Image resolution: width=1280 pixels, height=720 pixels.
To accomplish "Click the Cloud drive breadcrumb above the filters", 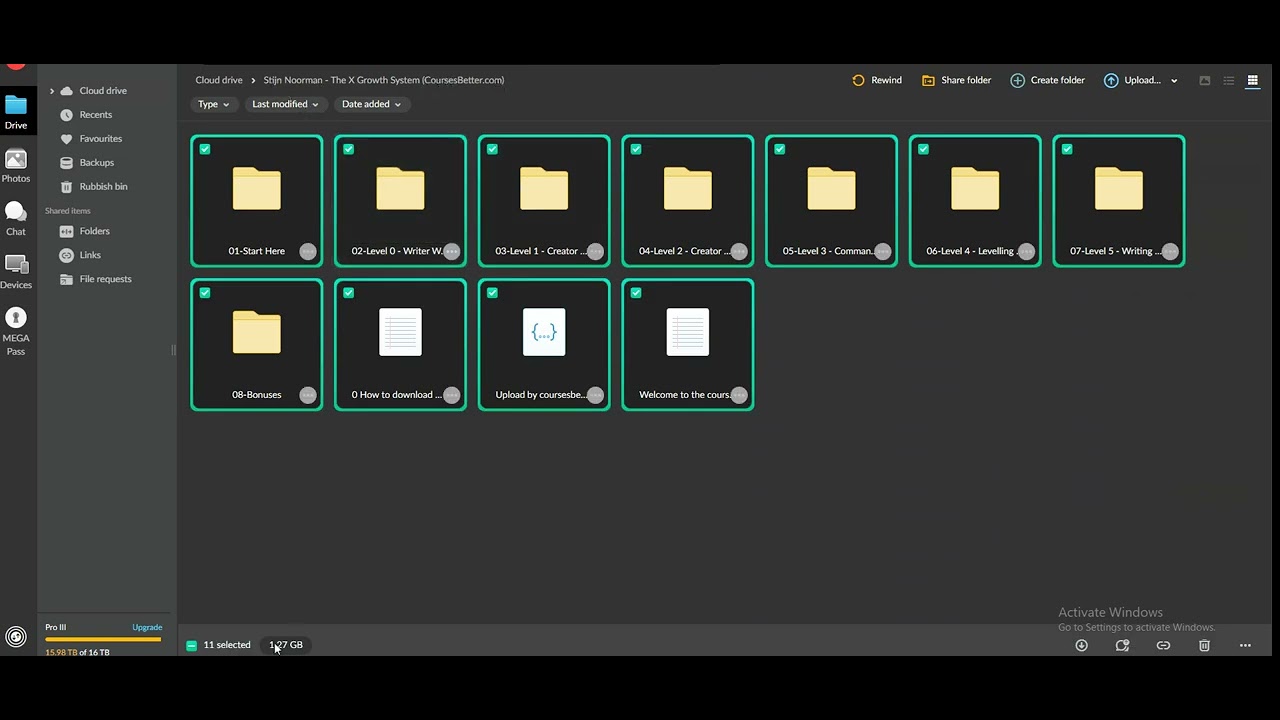I will (219, 80).
